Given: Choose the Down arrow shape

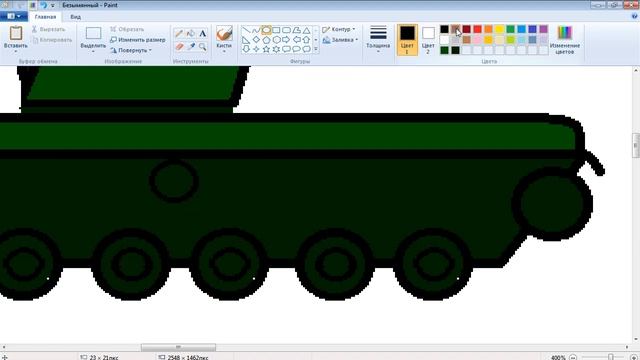Looking at the screenshot, I should click(x=246, y=49).
